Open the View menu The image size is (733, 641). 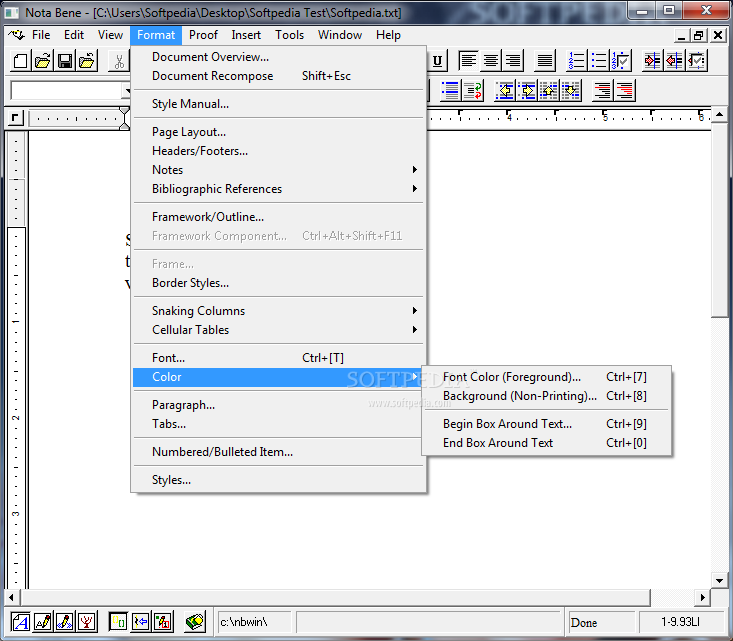click(x=110, y=35)
